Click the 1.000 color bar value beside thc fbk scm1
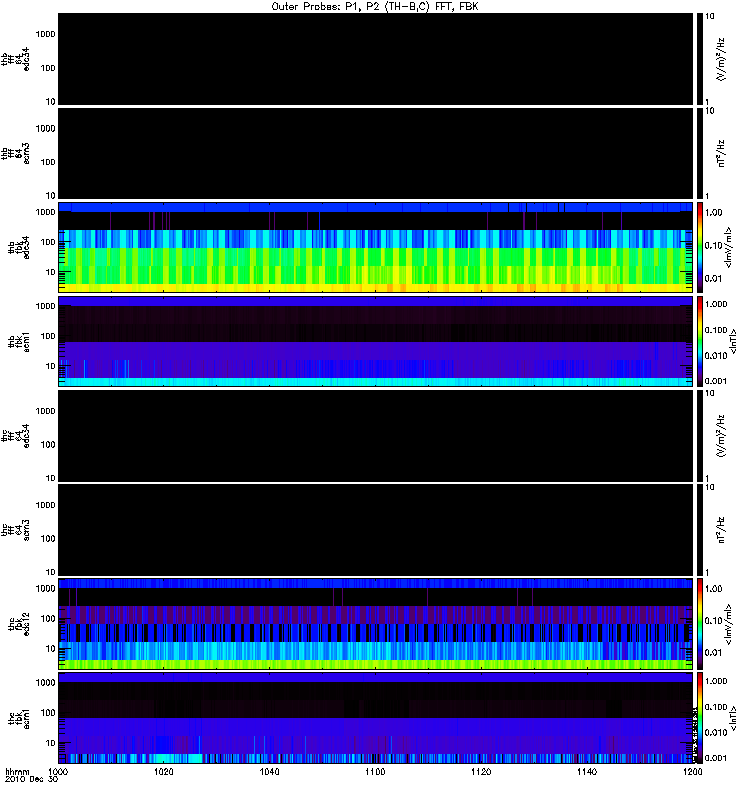The height and width of the screenshot is (800, 750). click(716, 681)
